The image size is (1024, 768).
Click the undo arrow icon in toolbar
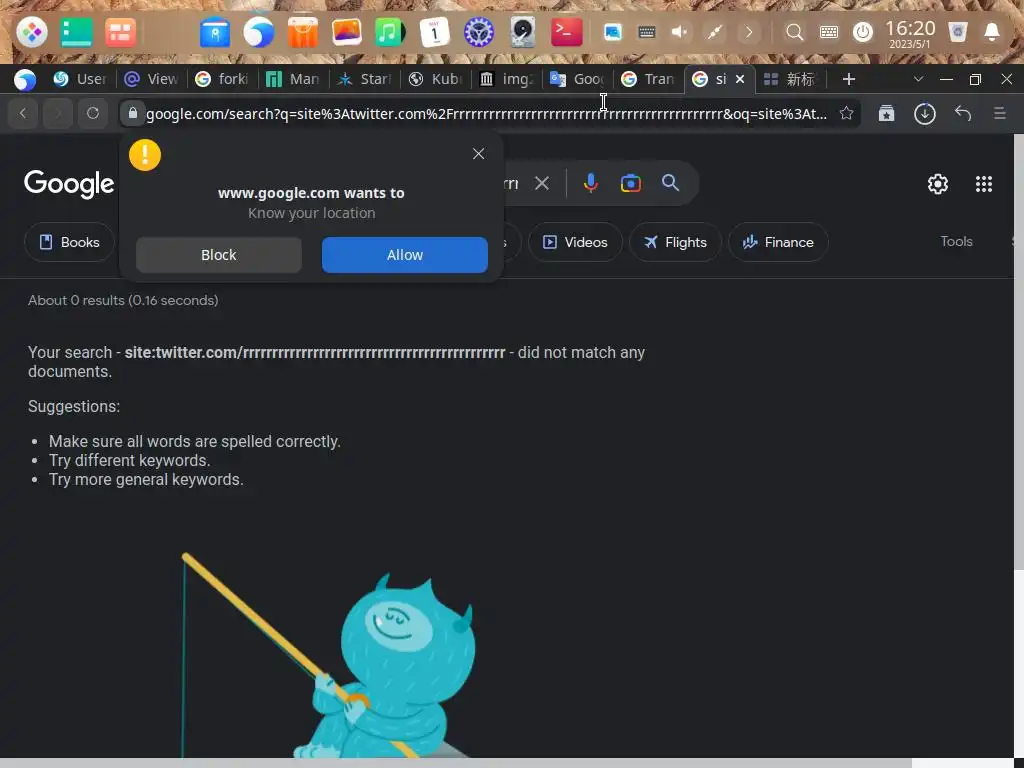[x=963, y=113]
